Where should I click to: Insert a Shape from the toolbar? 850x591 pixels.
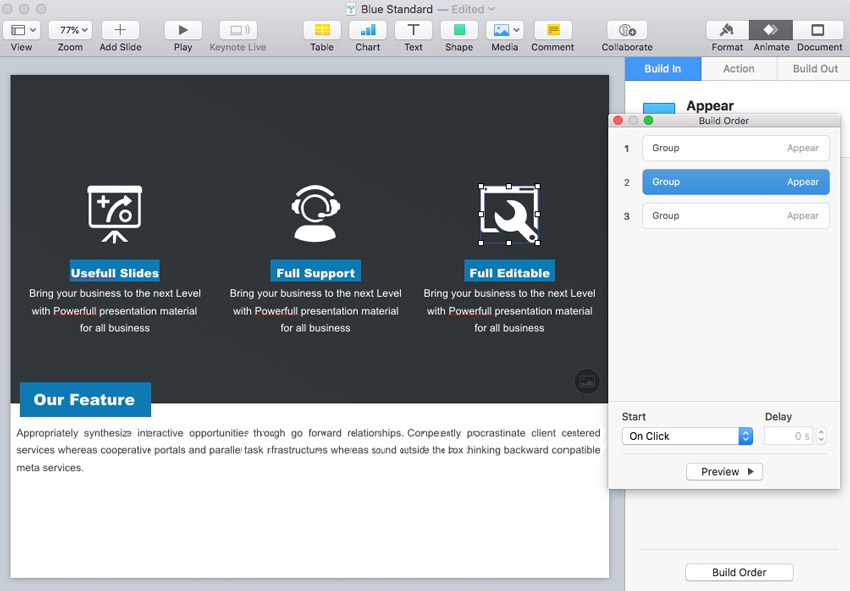459,30
